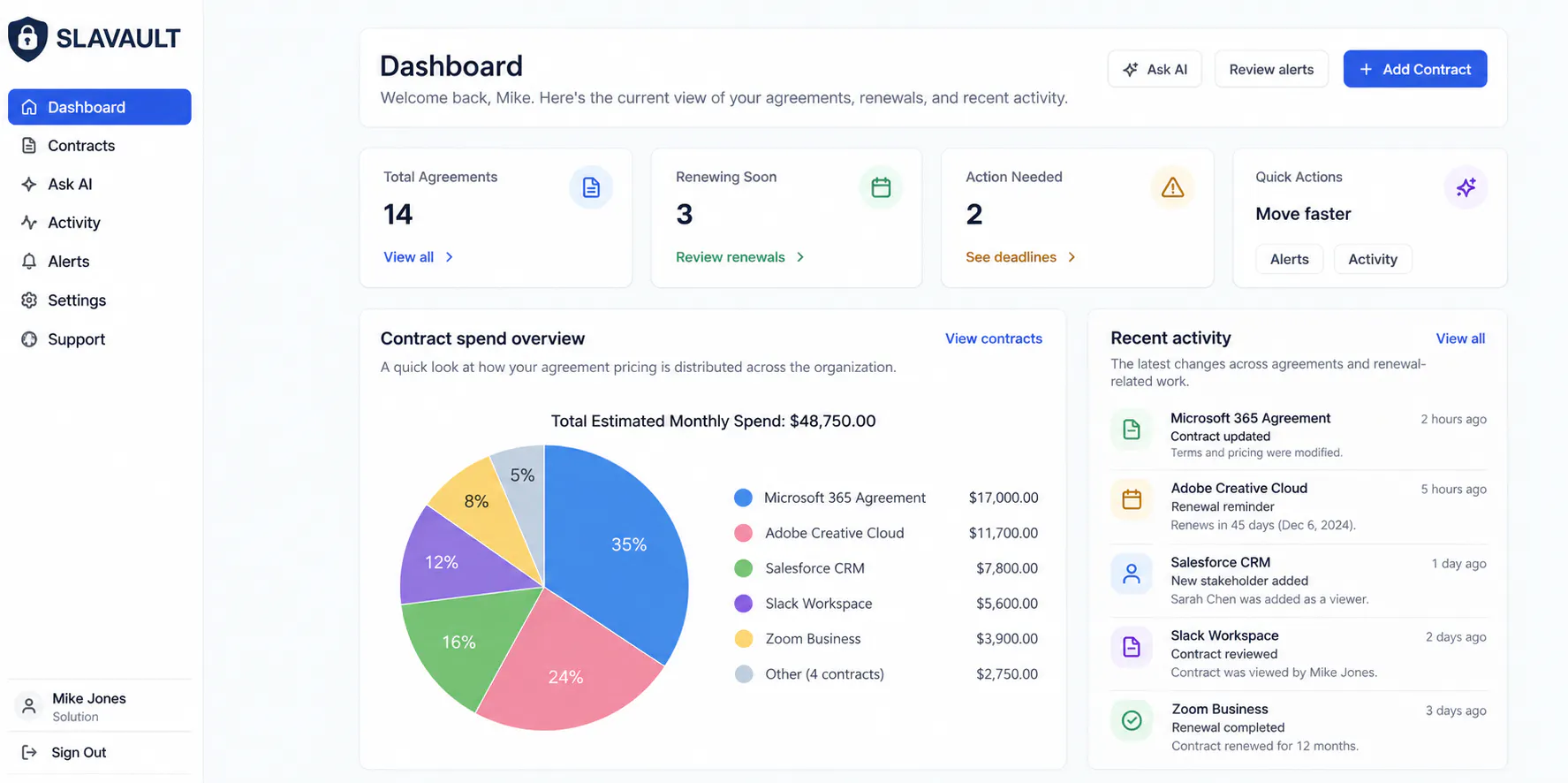Viewport: 1568px width, 783px height.
Task: Click the blue Microsoft 365 legend swatch
Action: 744,498
